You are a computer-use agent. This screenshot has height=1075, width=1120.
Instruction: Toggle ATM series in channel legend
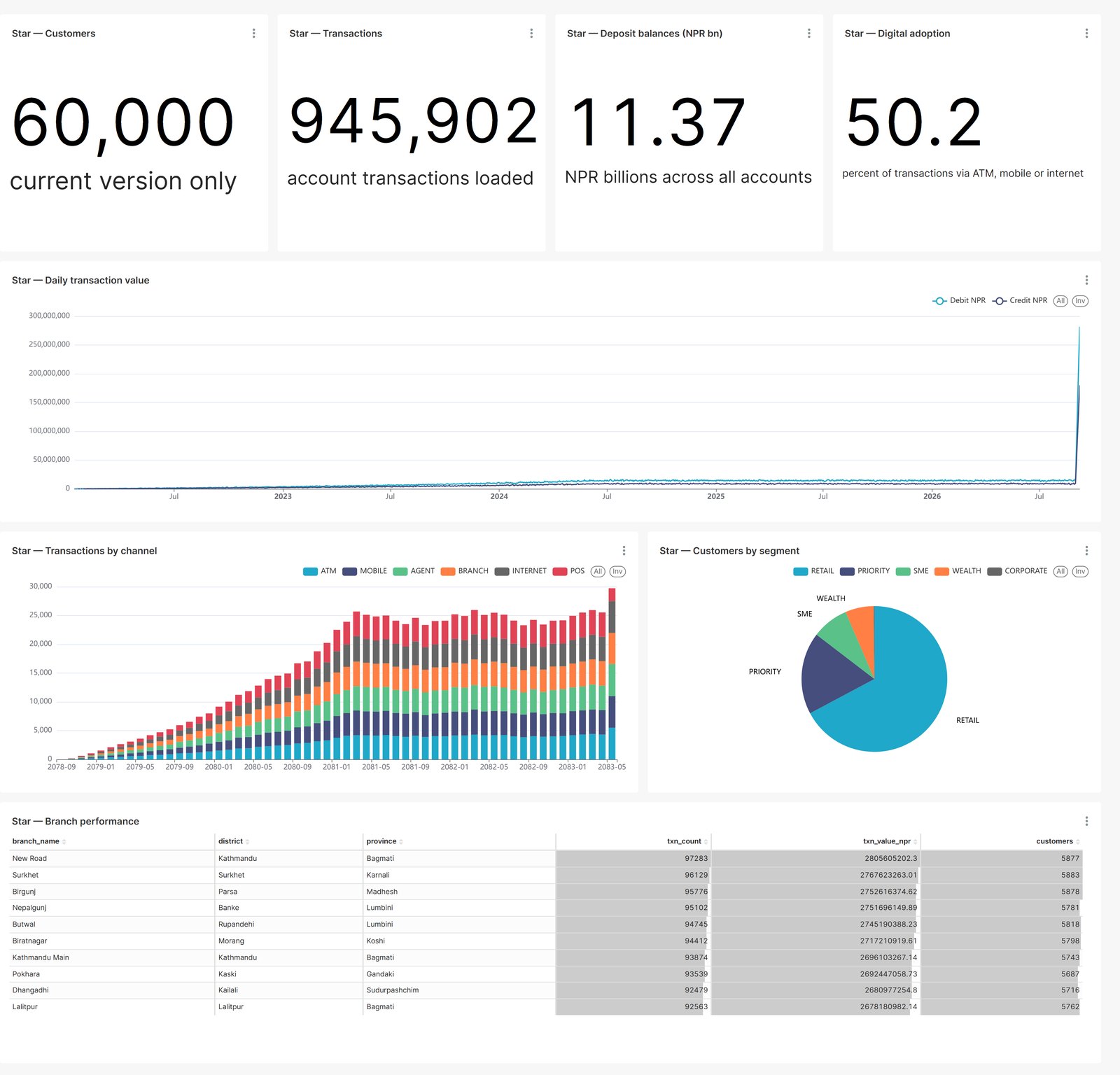click(x=320, y=571)
